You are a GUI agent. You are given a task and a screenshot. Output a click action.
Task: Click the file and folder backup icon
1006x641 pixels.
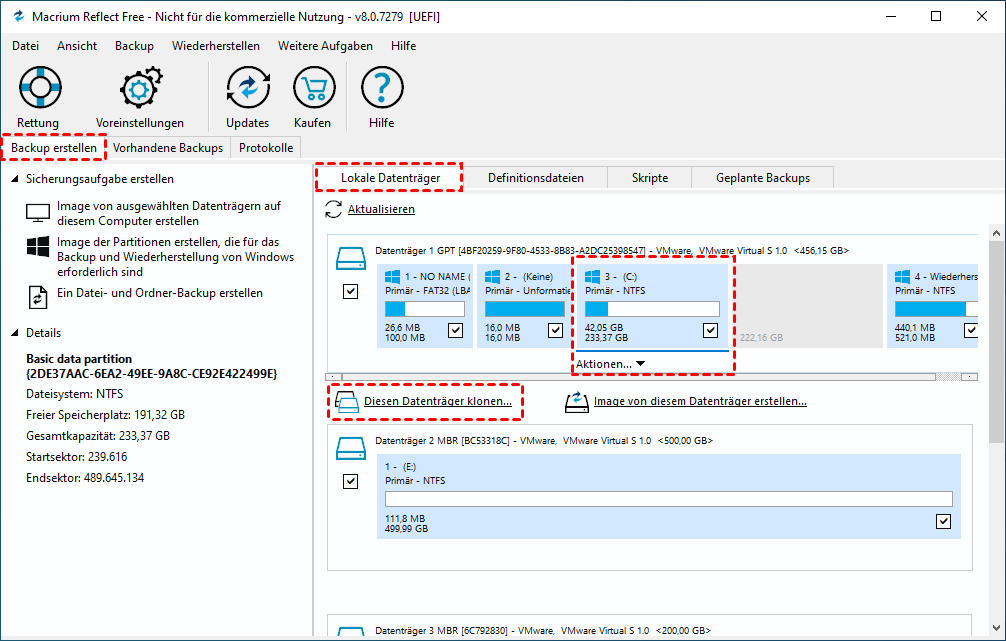[38, 298]
